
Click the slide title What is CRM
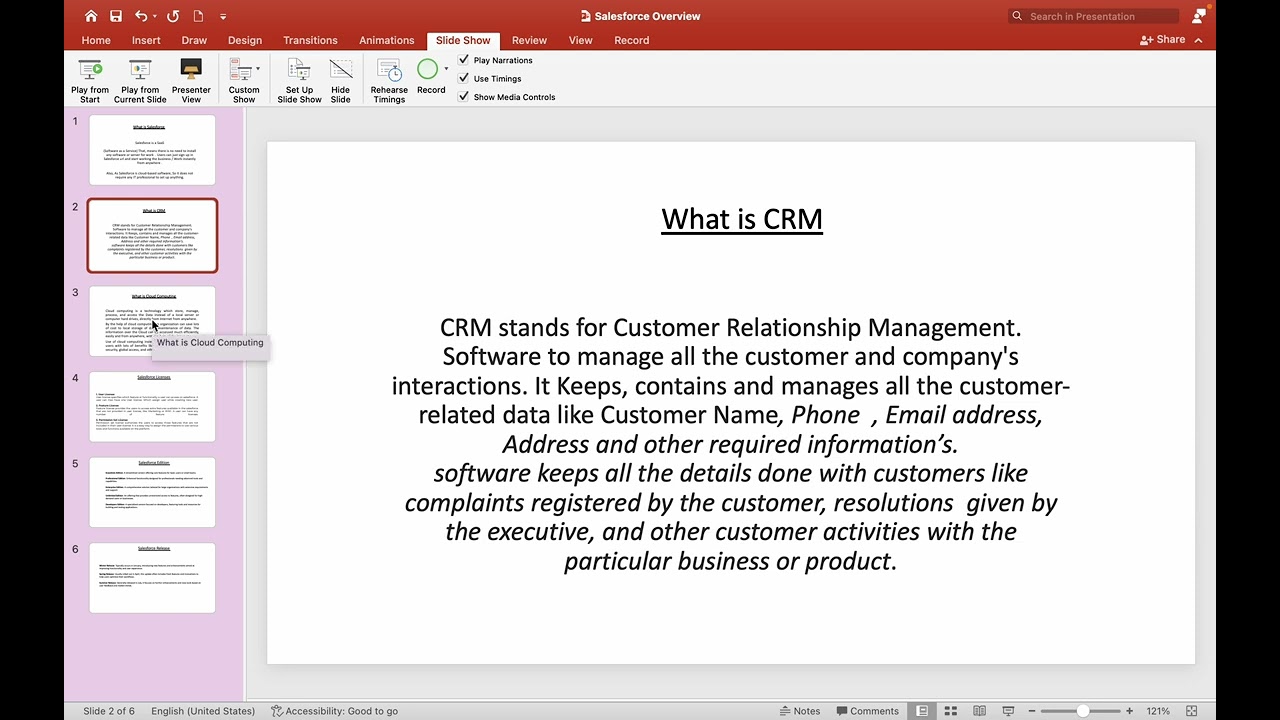coord(742,219)
